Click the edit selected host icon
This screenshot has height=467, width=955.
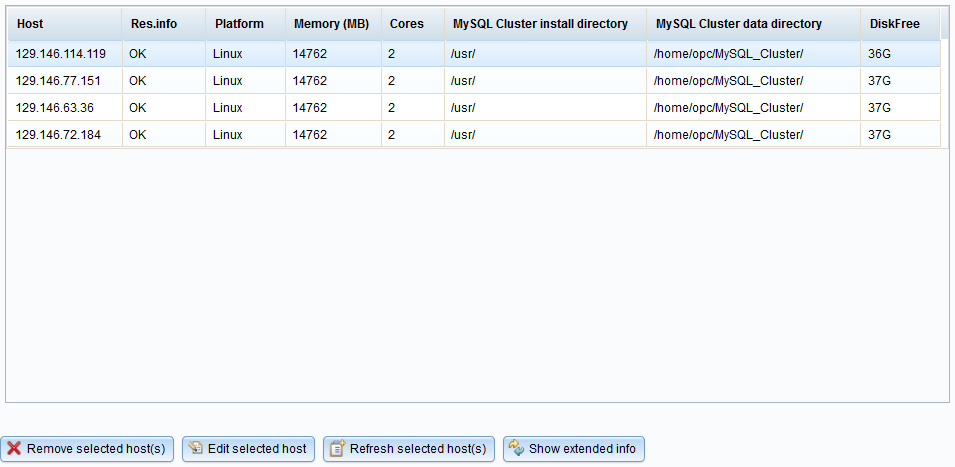coord(196,449)
